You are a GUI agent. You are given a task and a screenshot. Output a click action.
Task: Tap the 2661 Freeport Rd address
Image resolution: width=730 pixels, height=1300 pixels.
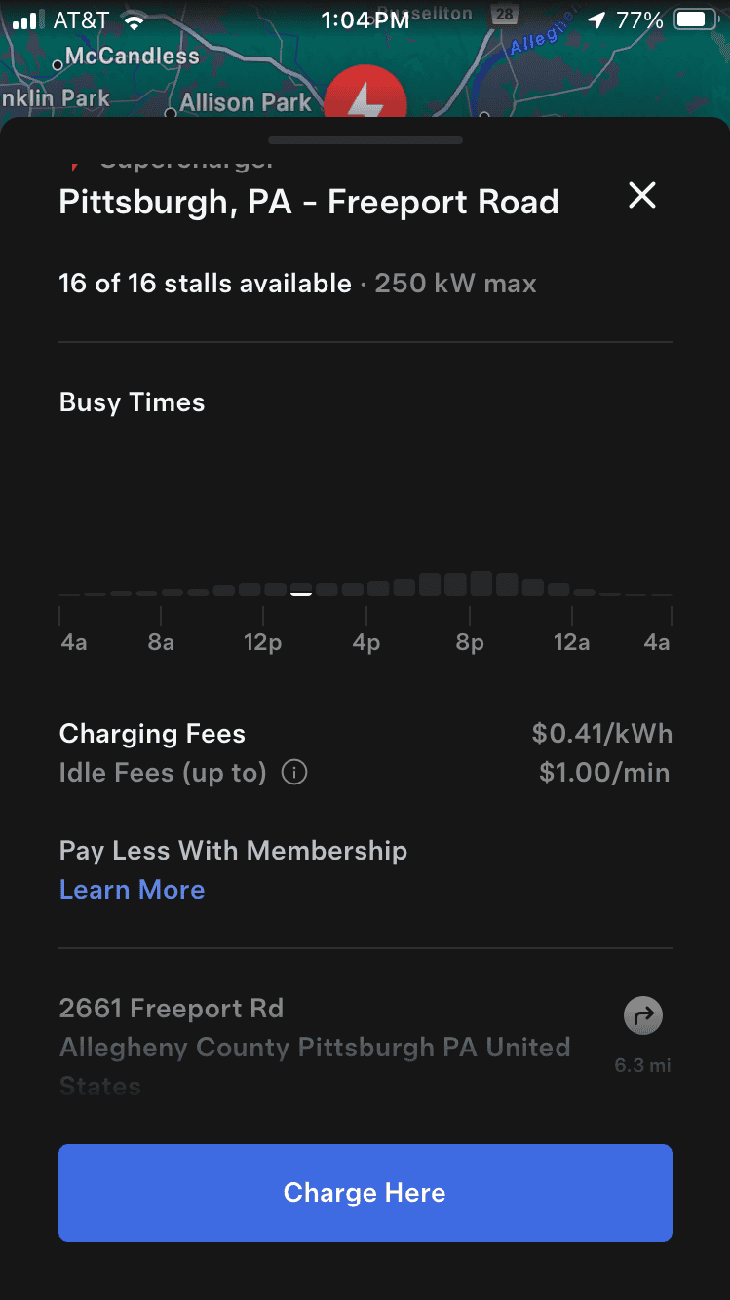pyautogui.click(x=171, y=1008)
